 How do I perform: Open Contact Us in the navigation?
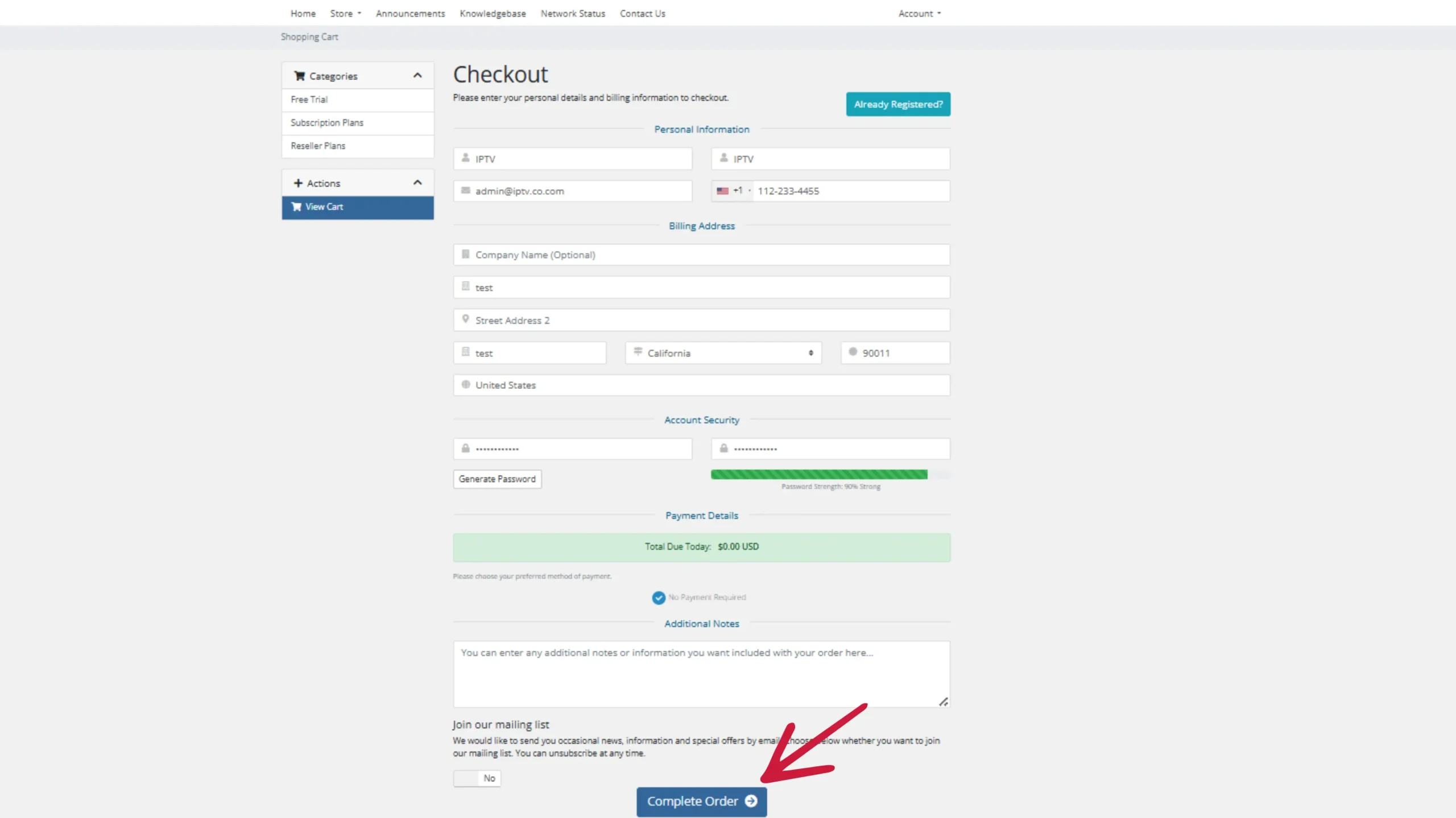click(x=642, y=14)
